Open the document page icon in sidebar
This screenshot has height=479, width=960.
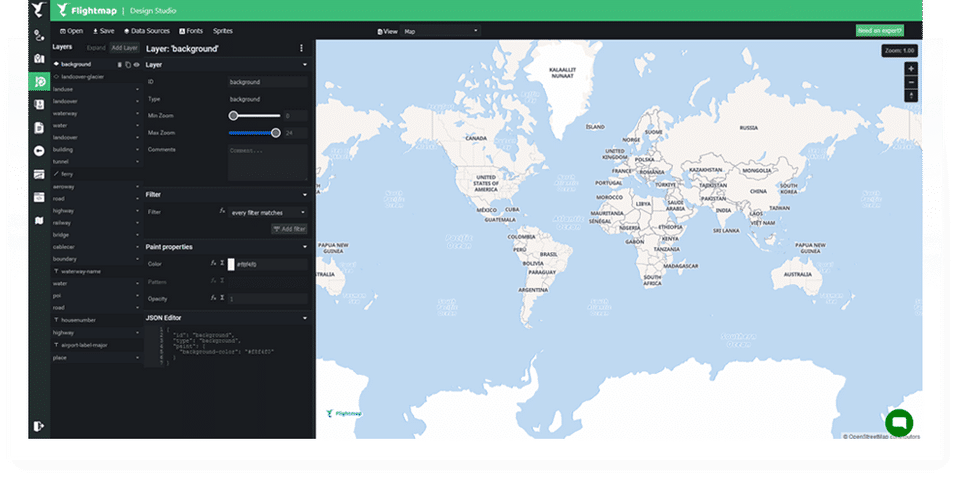(x=39, y=127)
